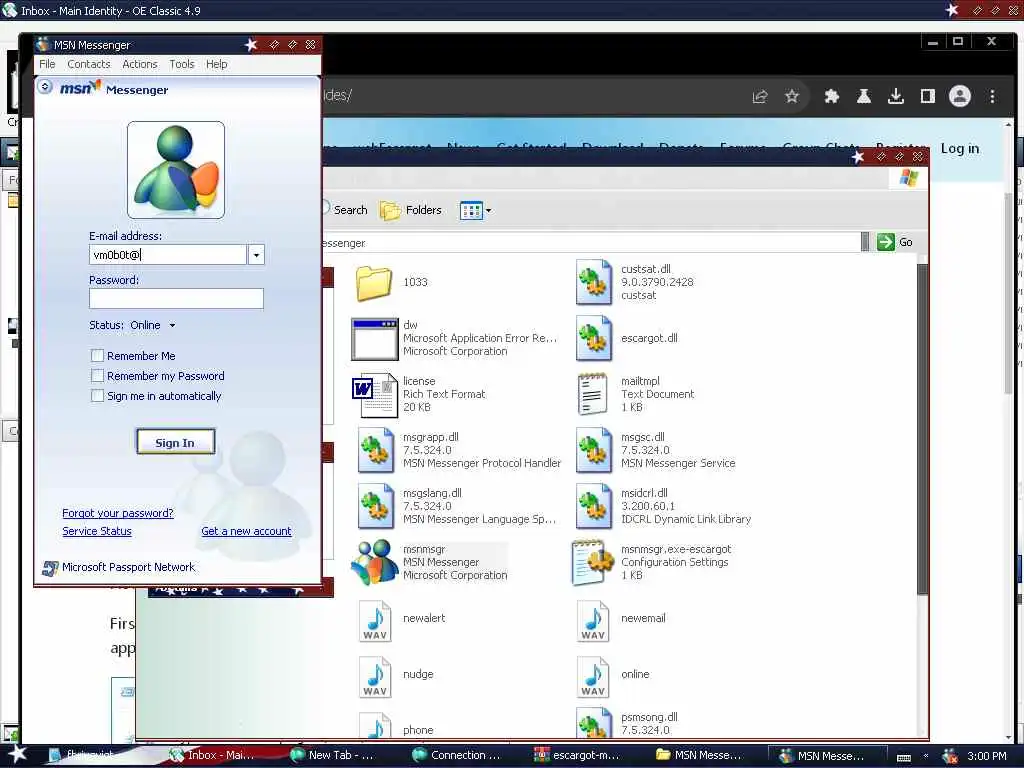The width and height of the screenshot is (1024, 768).
Task: Click the E-mail address input field
Action: (x=168, y=255)
